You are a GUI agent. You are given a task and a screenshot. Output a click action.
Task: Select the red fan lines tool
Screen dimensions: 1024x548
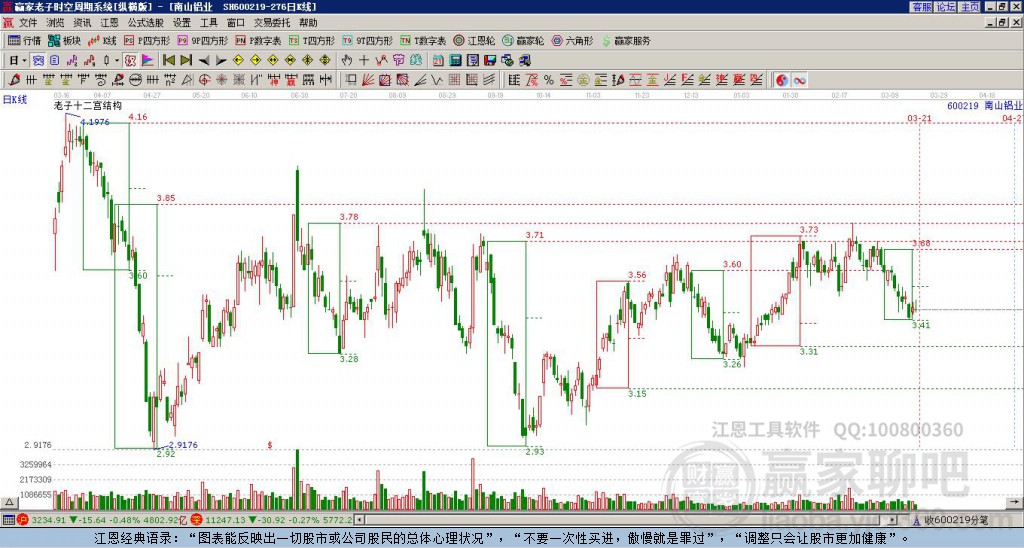(367, 80)
